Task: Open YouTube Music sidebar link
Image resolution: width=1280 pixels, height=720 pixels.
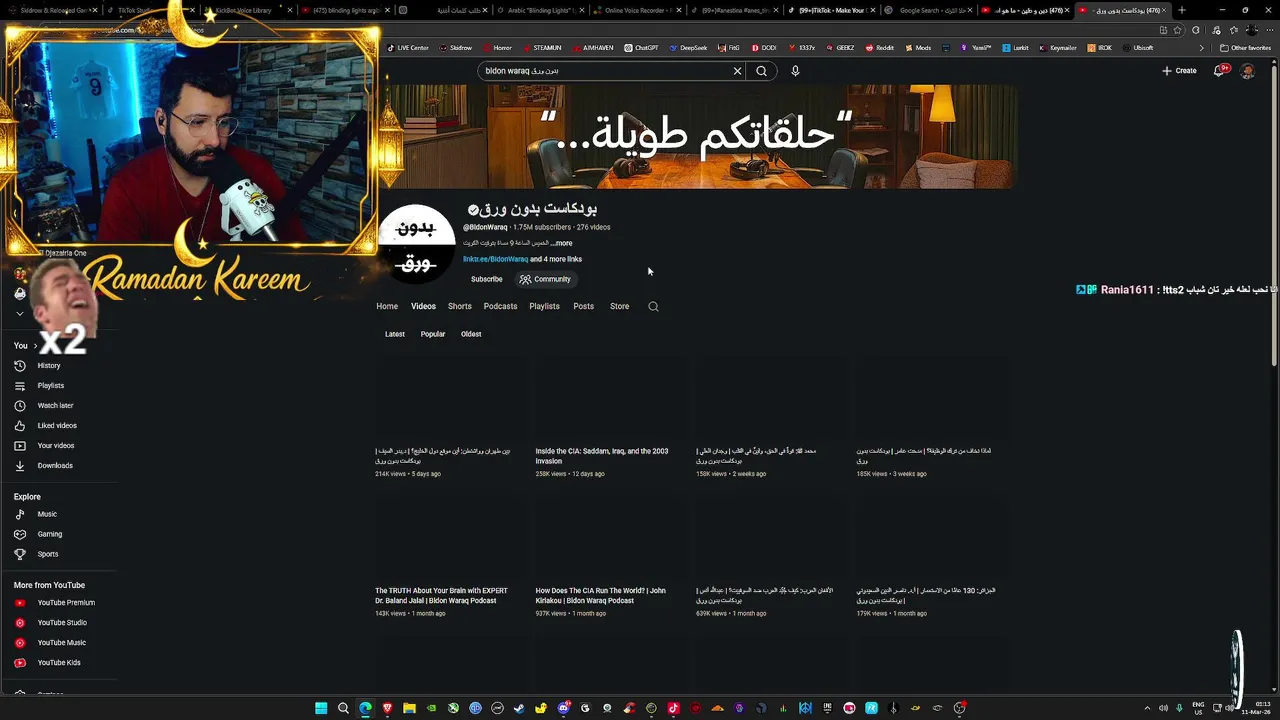Action: point(60,643)
